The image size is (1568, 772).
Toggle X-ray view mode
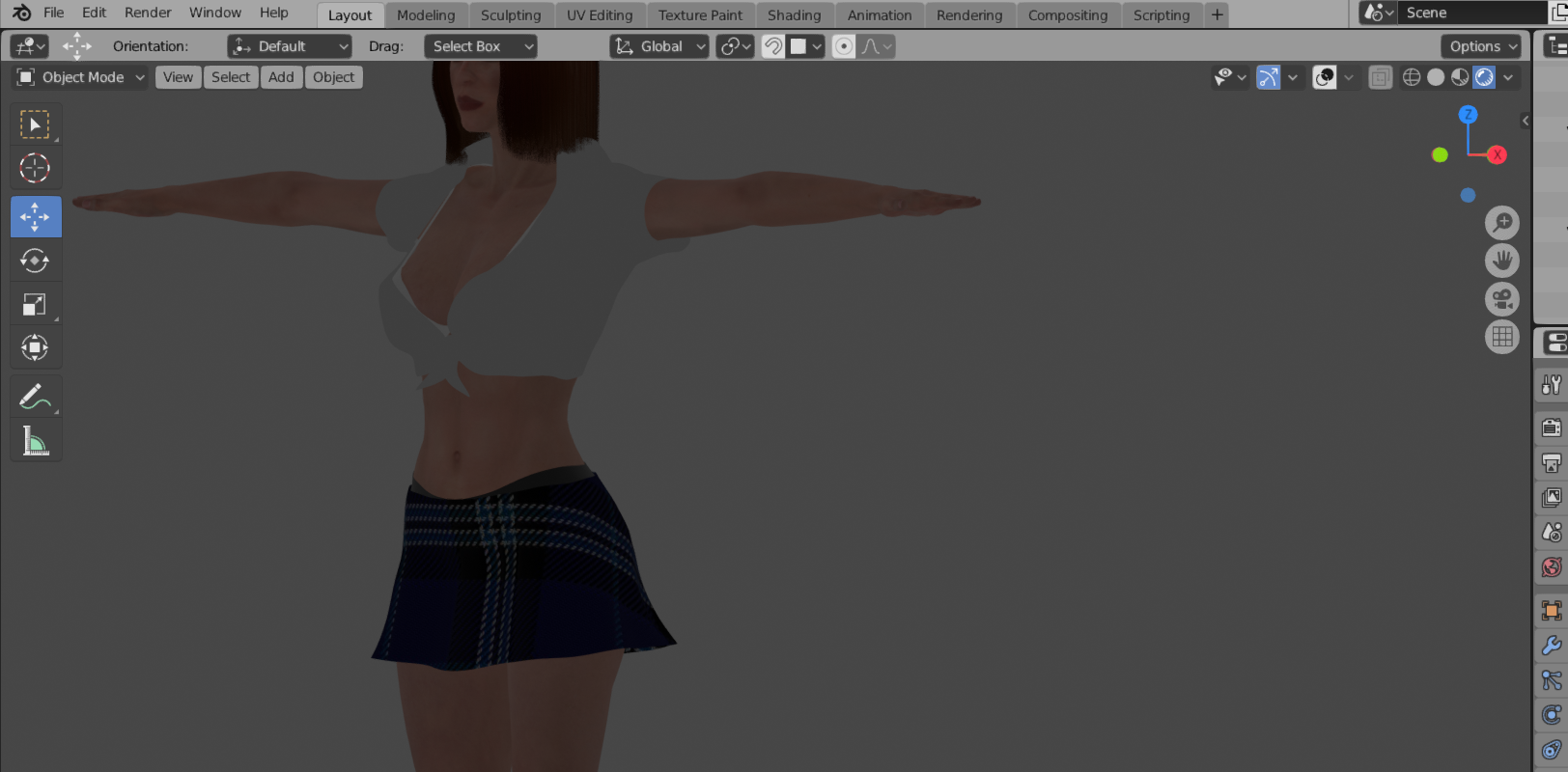click(1380, 77)
